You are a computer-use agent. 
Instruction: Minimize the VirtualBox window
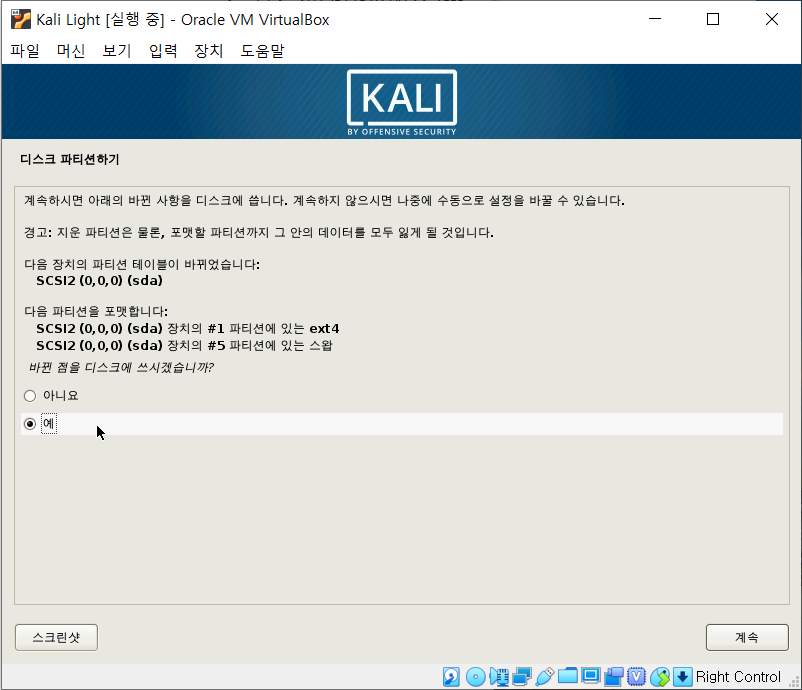(655, 19)
